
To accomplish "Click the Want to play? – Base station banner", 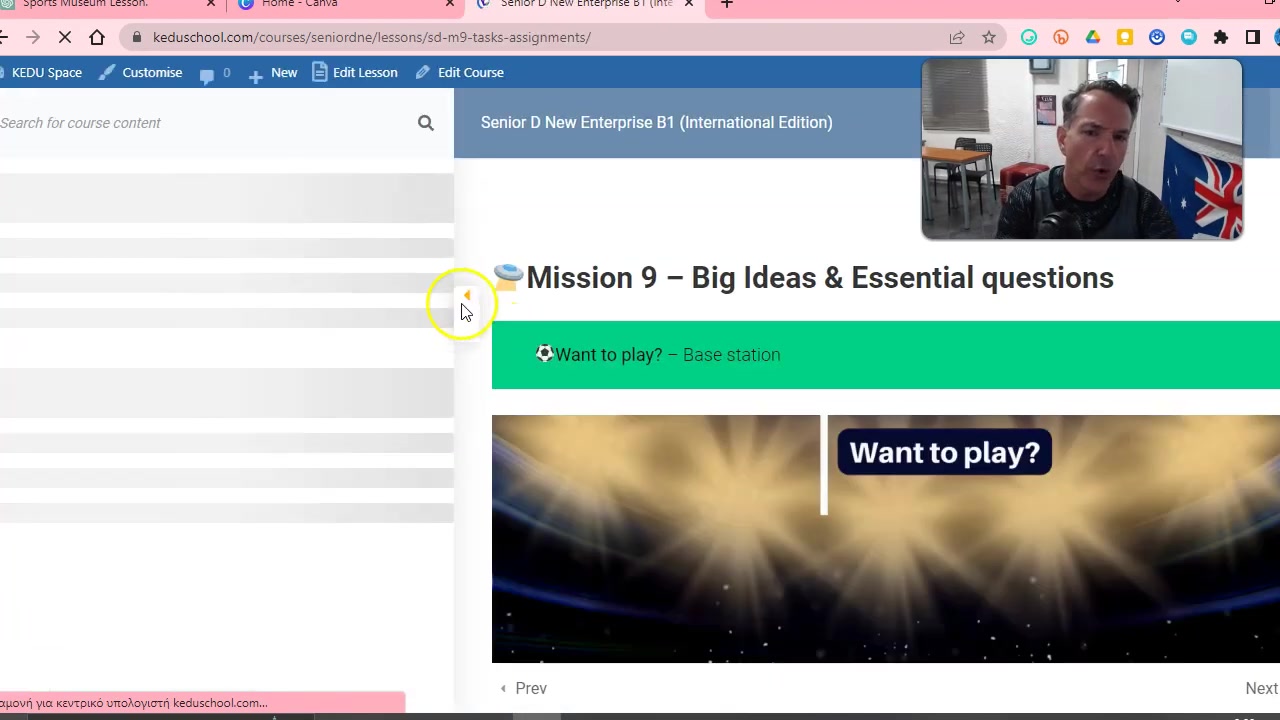I will pyautogui.click(x=886, y=355).
